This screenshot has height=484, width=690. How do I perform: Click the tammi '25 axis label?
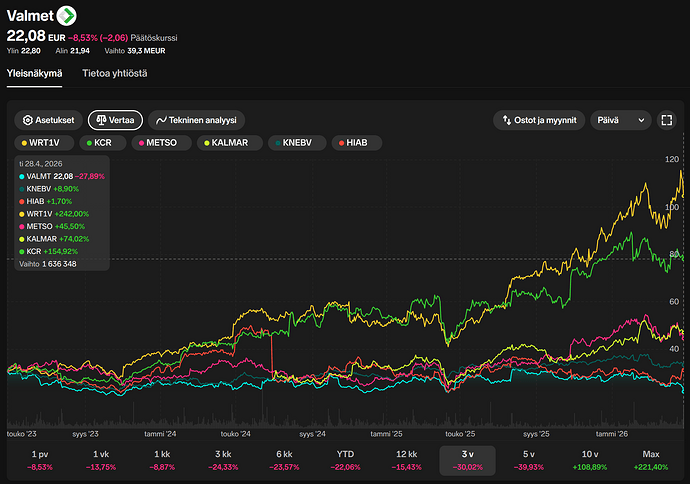coord(386,434)
